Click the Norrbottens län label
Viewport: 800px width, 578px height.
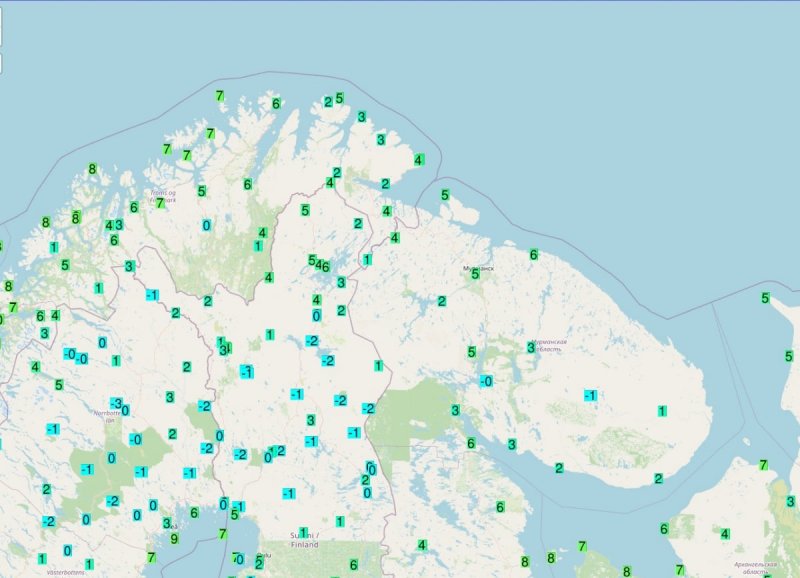click(107, 416)
